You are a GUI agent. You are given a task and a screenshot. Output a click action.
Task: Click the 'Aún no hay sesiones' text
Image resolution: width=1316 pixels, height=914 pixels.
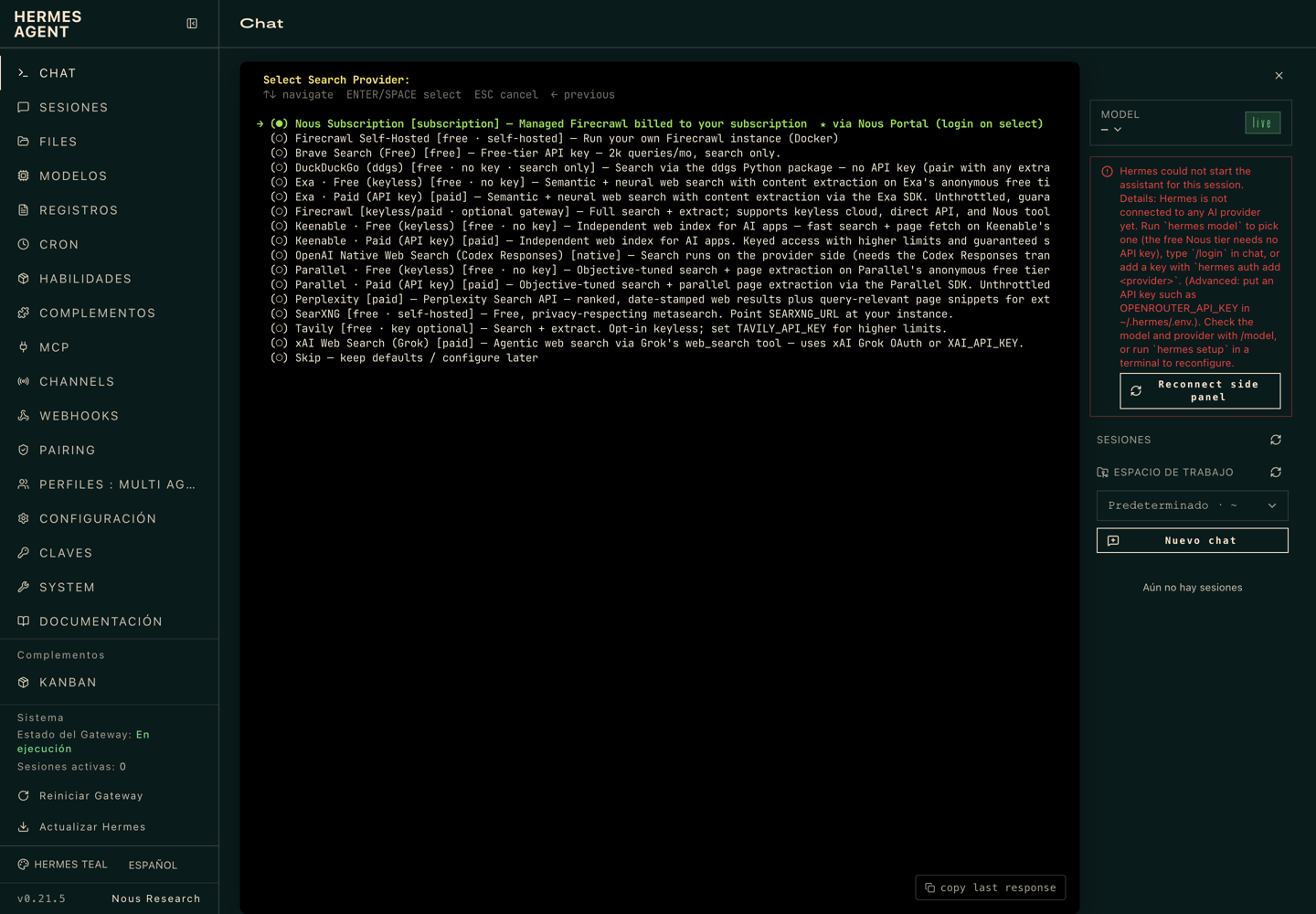pos(1193,588)
